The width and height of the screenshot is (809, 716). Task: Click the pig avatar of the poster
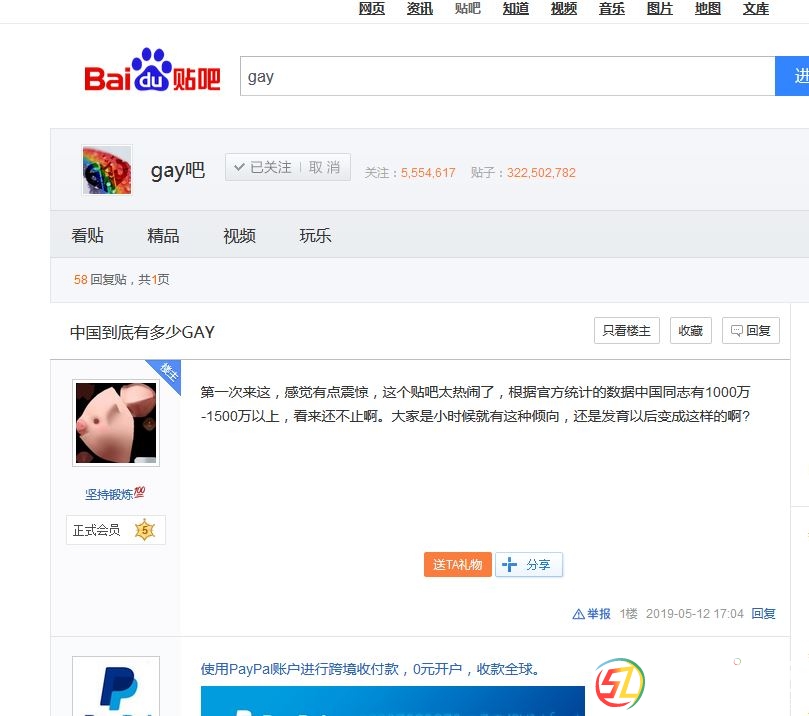point(116,422)
